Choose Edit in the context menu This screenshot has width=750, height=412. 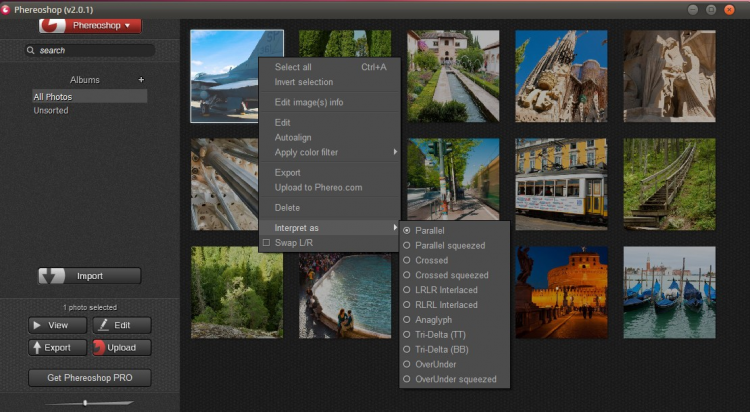coord(330,122)
